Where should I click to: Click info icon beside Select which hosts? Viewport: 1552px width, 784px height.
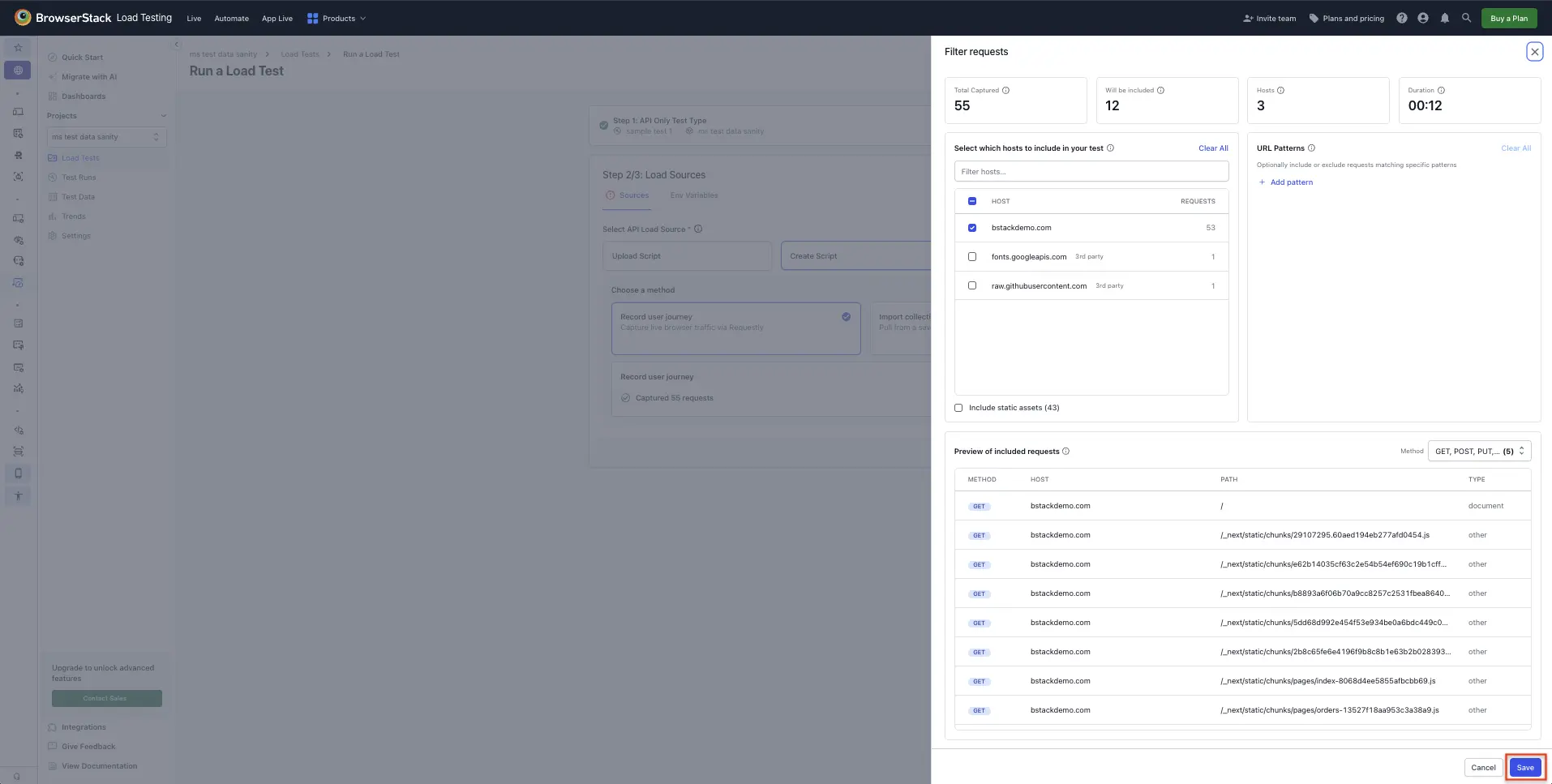pyautogui.click(x=1110, y=148)
